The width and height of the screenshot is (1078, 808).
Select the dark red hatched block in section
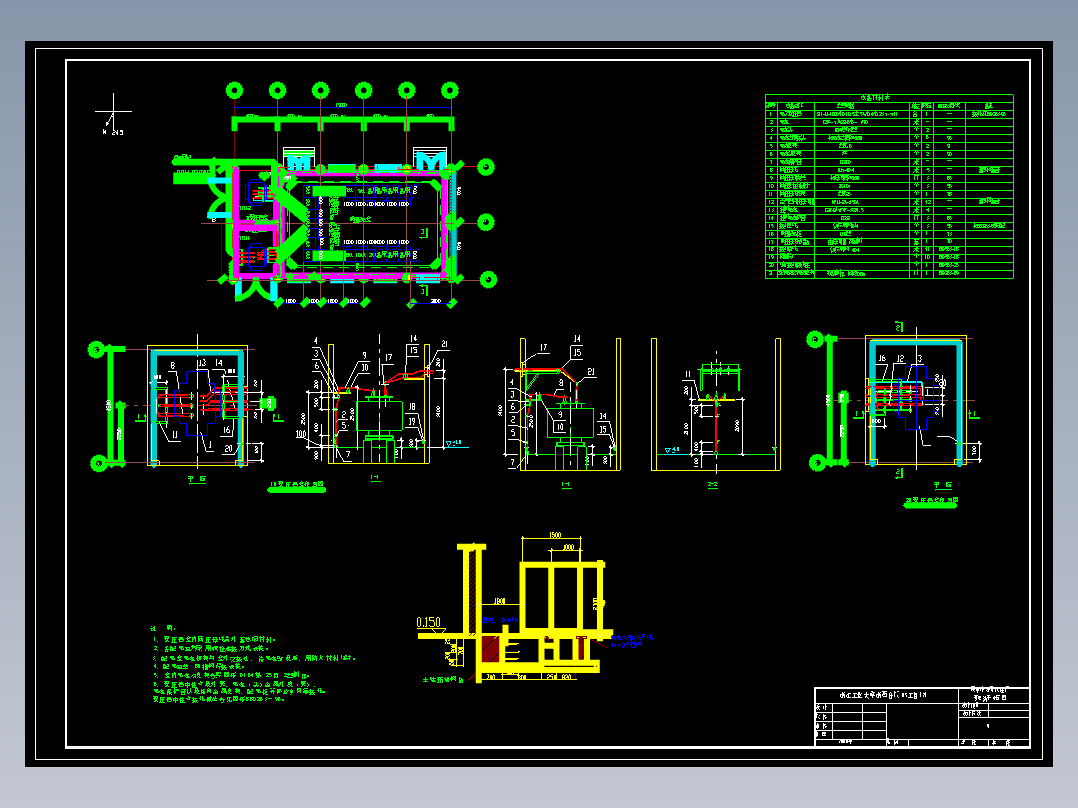pos(490,649)
